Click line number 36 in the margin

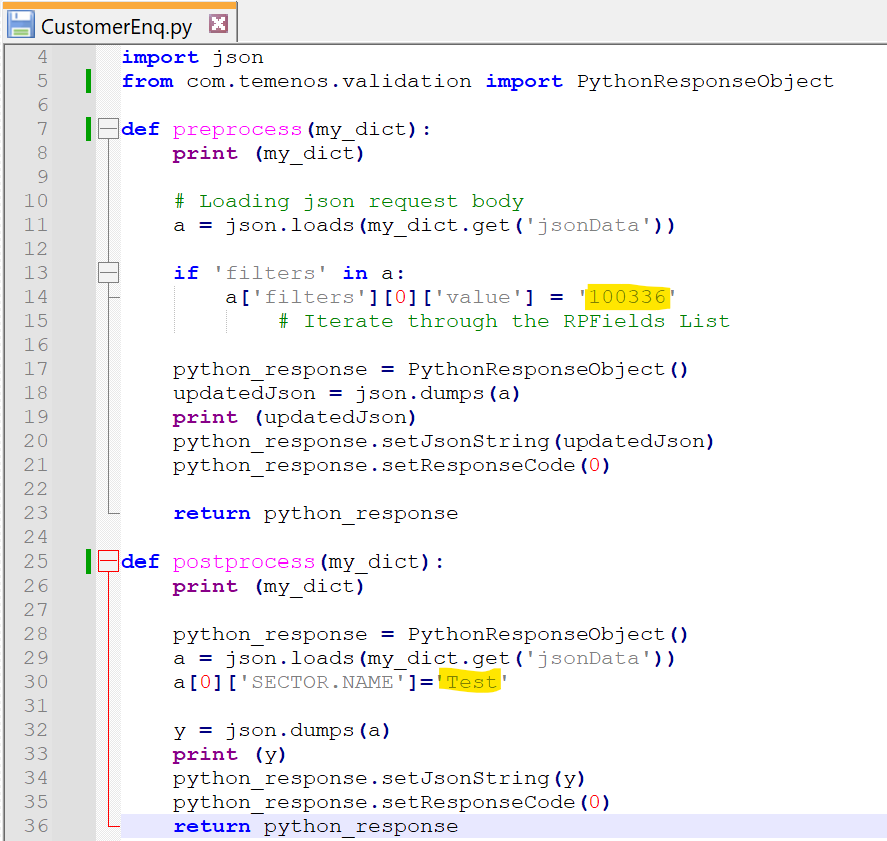tap(35, 826)
